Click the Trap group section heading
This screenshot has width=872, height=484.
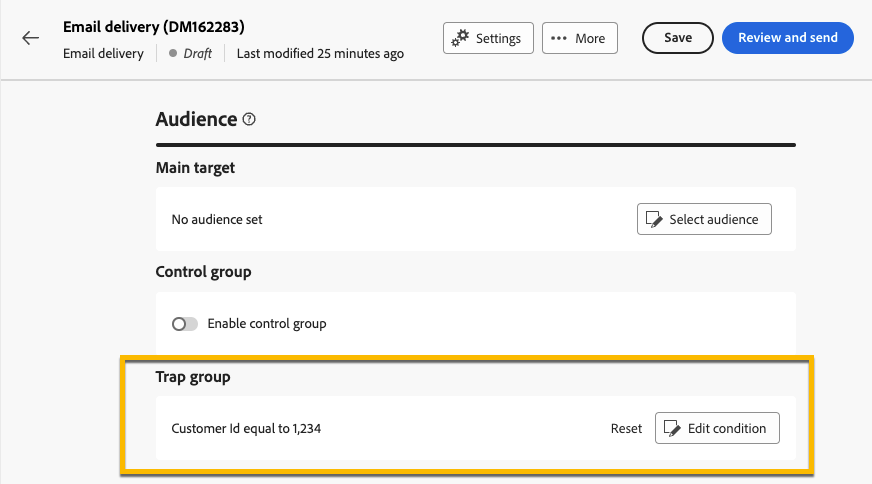[x=193, y=377]
